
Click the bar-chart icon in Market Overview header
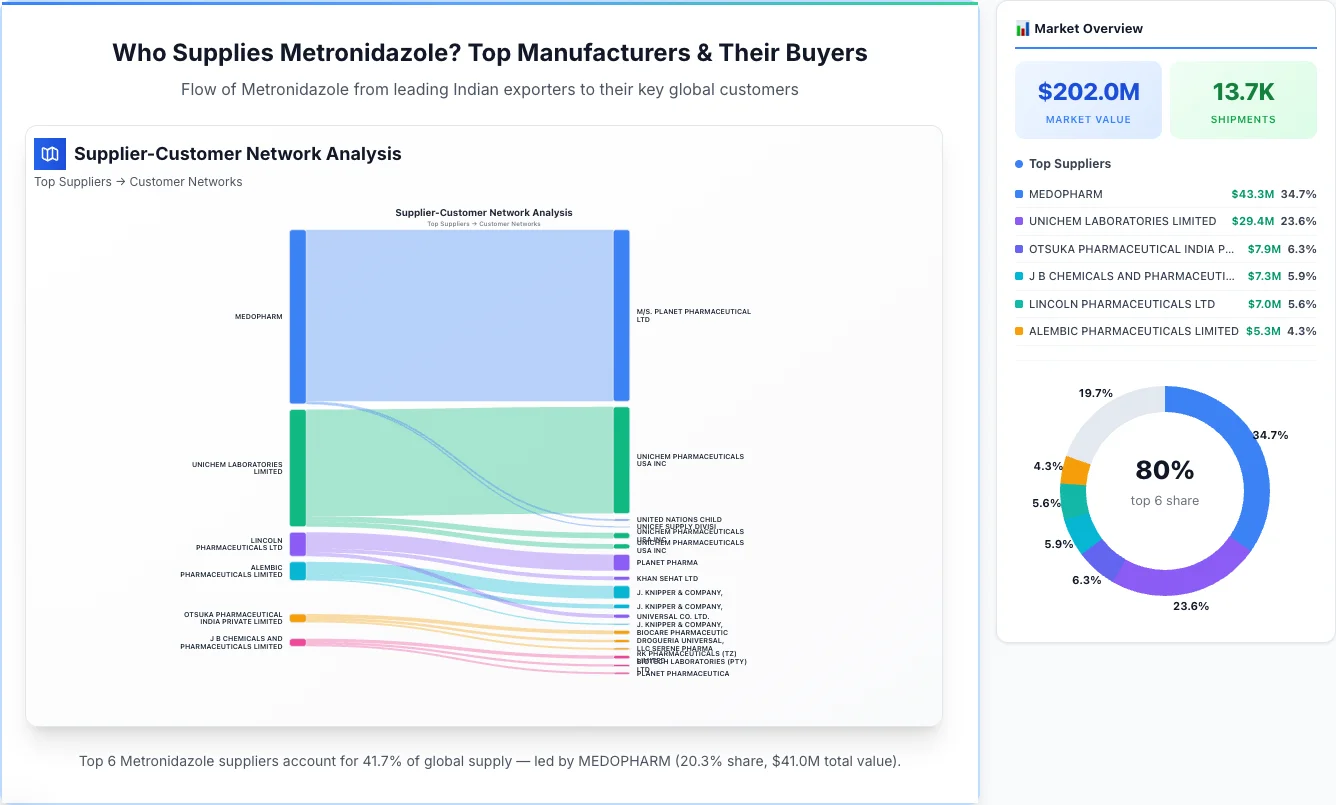pos(1022,28)
